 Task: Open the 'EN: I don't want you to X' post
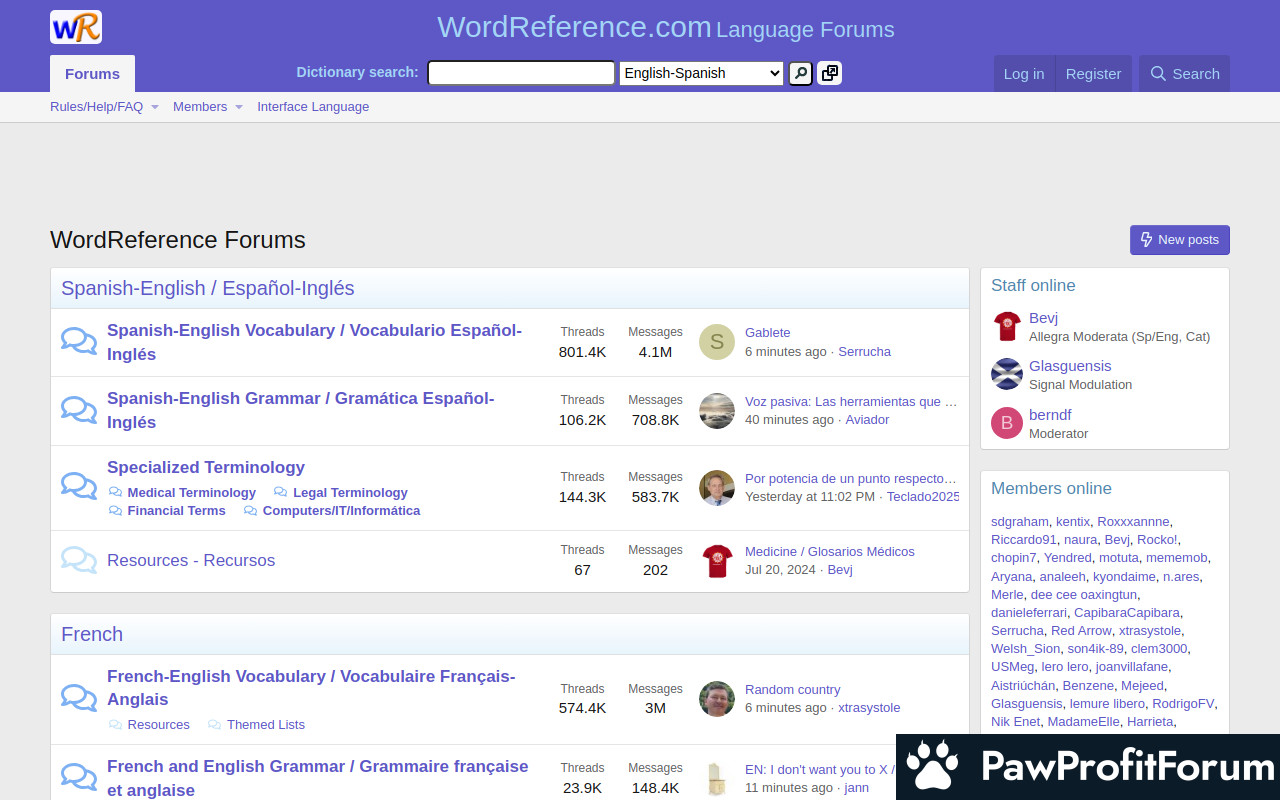pos(820,769)
